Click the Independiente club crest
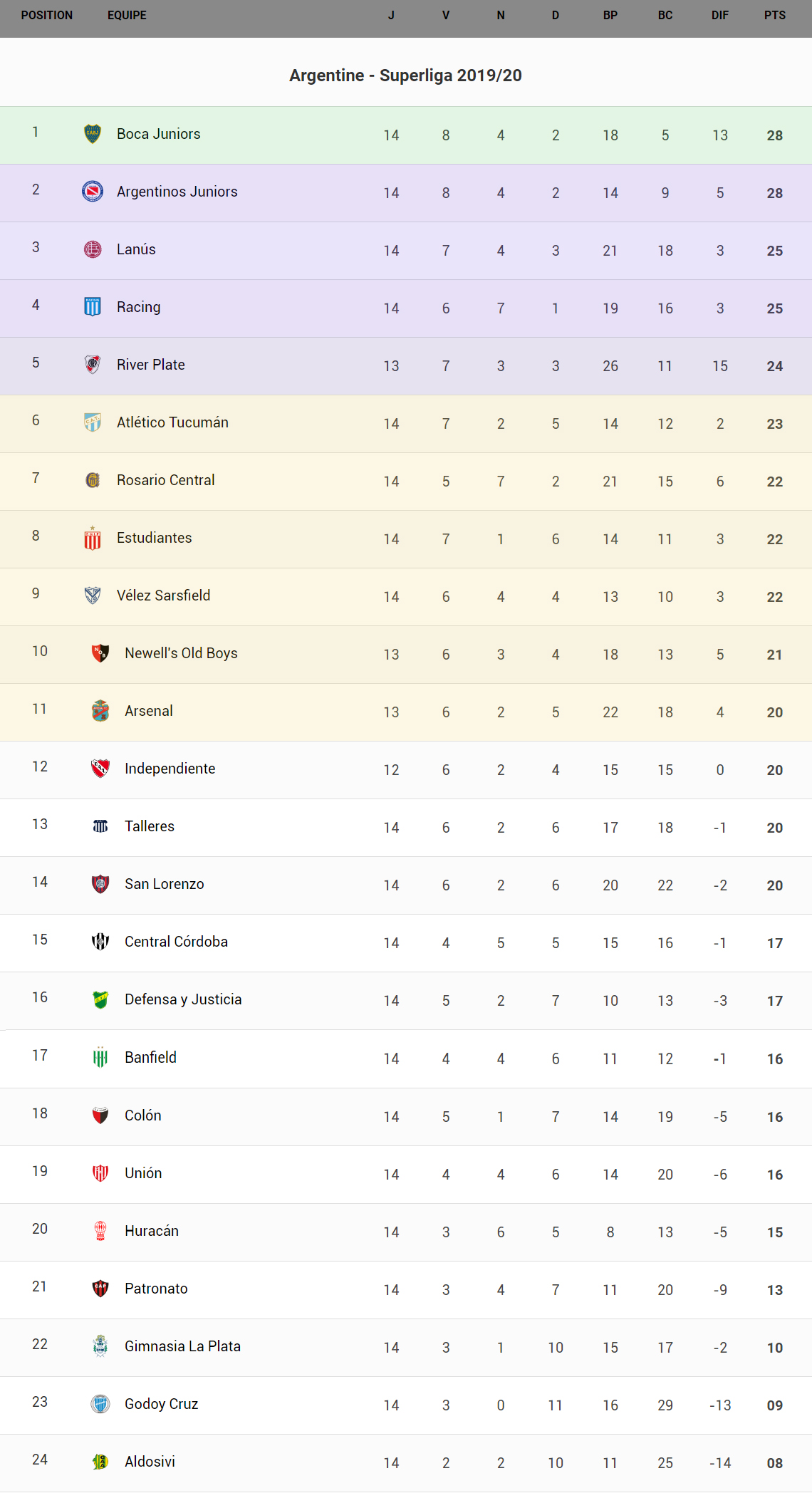 100,769
